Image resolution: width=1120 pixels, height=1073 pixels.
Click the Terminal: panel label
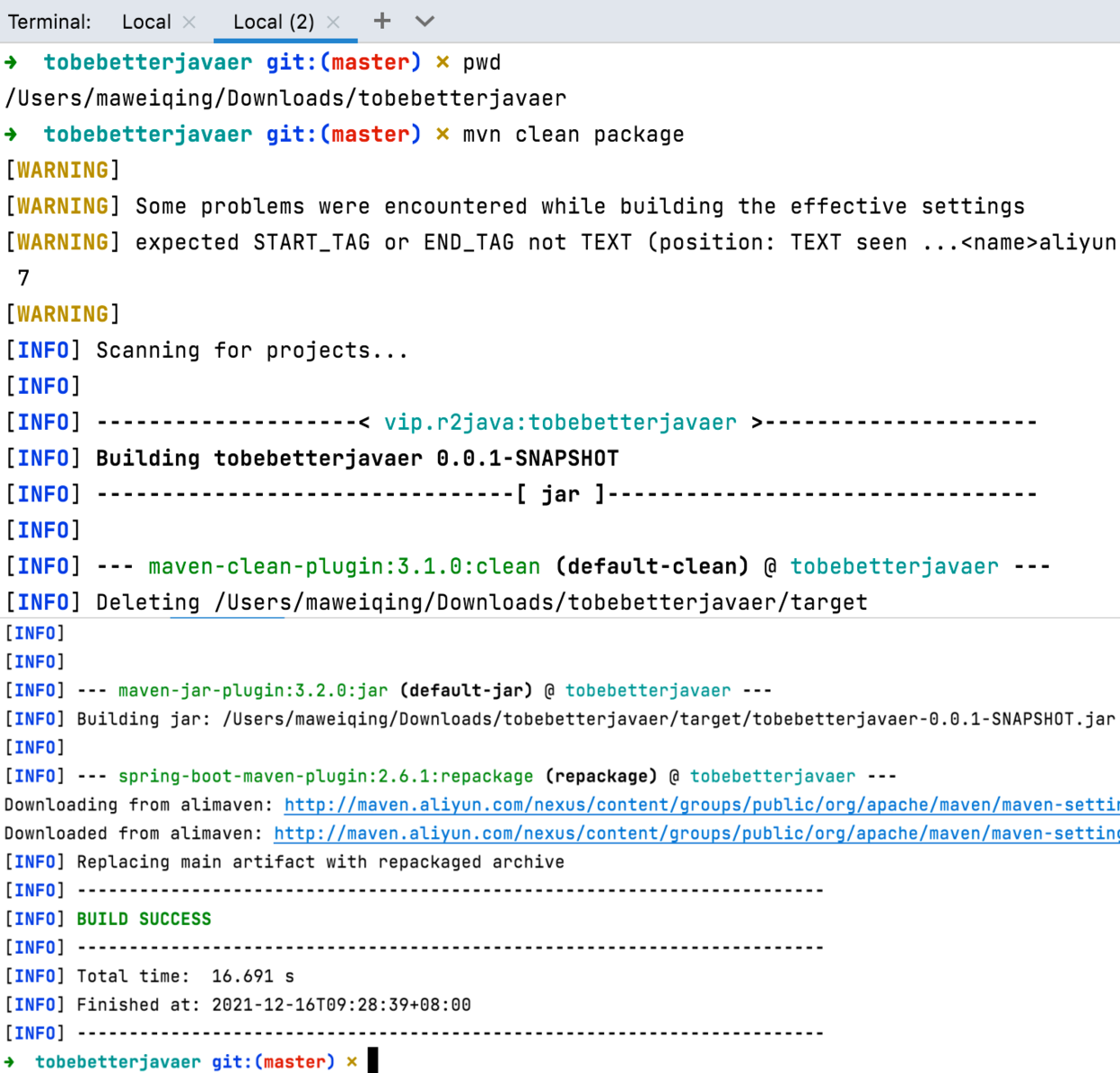tap(50, 21)
